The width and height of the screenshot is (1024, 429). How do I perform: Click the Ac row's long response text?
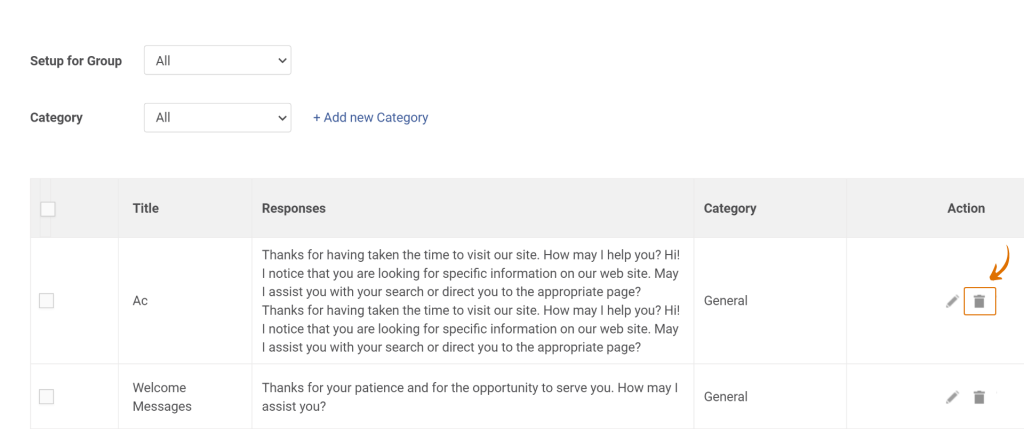pyautogui.click(x=471, y=300)
